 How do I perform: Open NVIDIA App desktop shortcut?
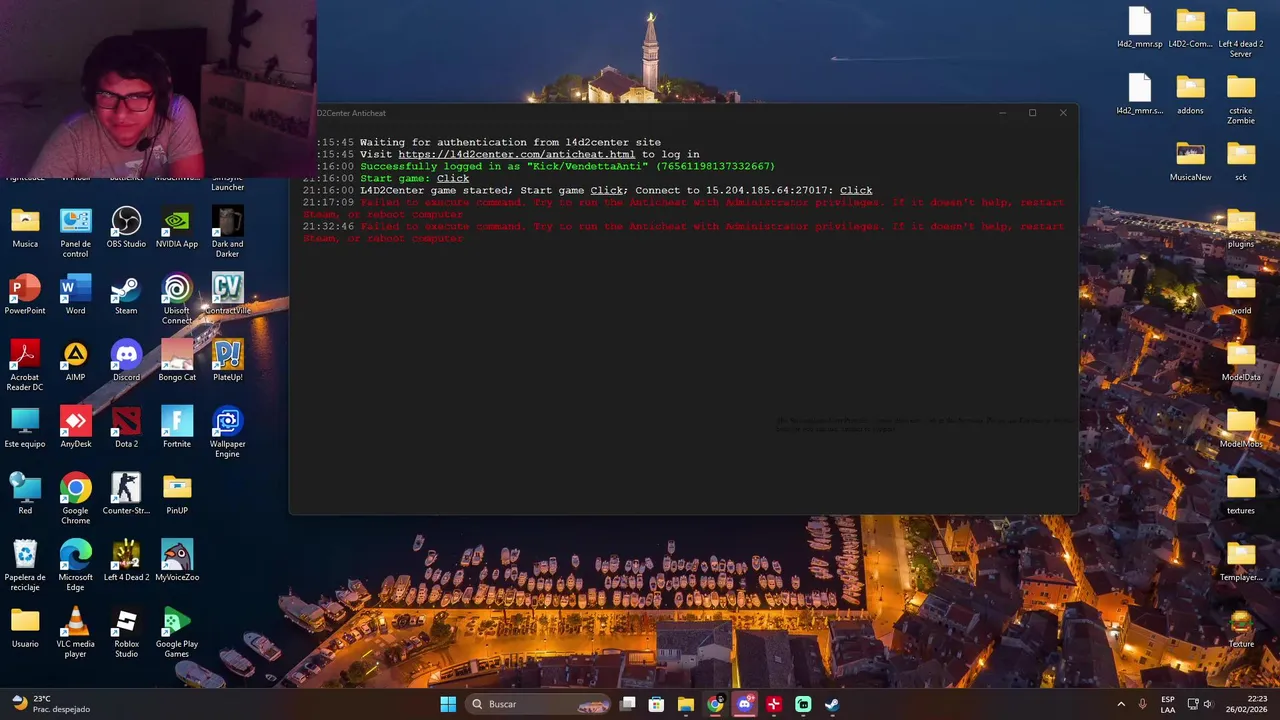tap(177, 227)
